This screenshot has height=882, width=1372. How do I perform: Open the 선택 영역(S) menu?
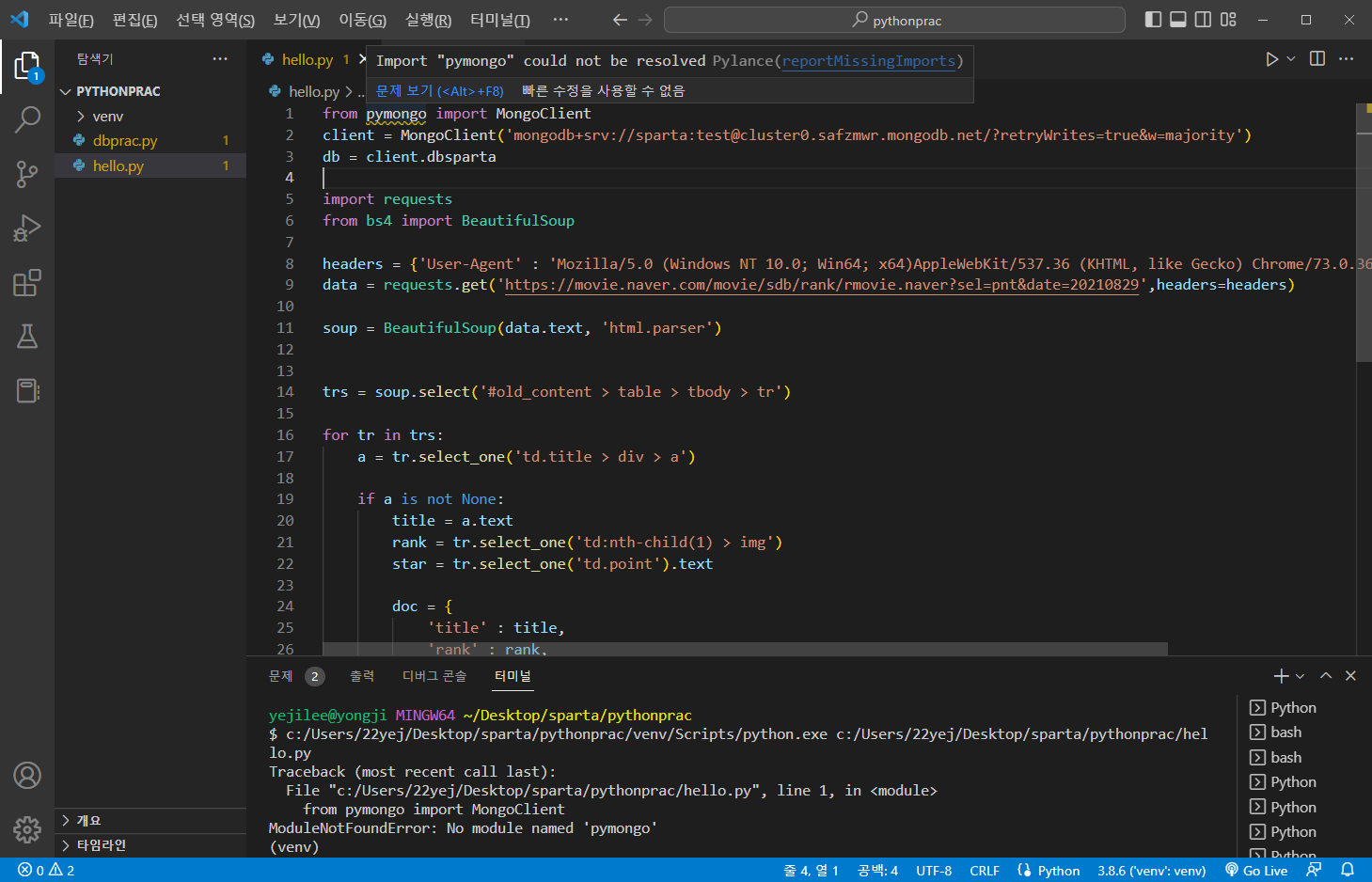pos(215,20)
